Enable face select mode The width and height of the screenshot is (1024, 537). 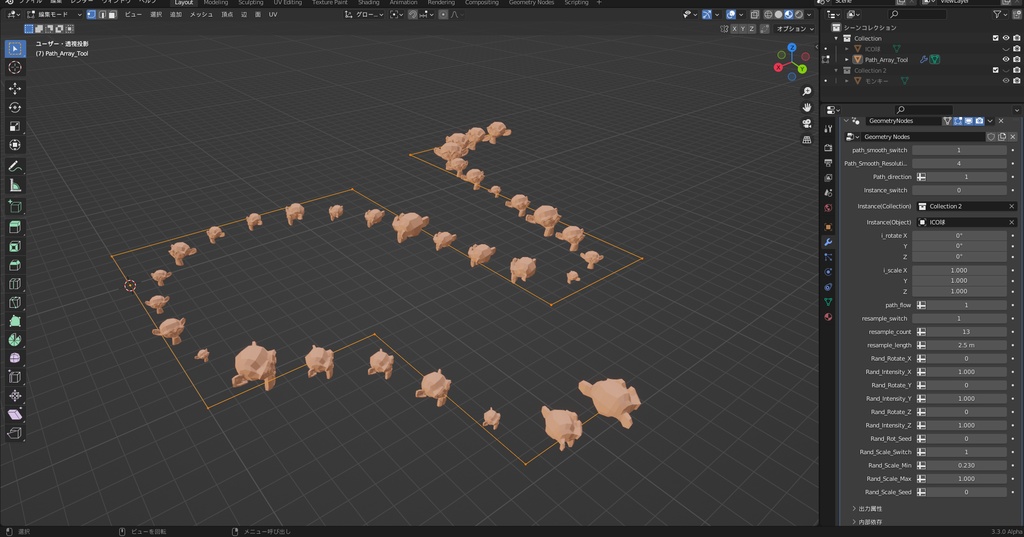(112, 14)
